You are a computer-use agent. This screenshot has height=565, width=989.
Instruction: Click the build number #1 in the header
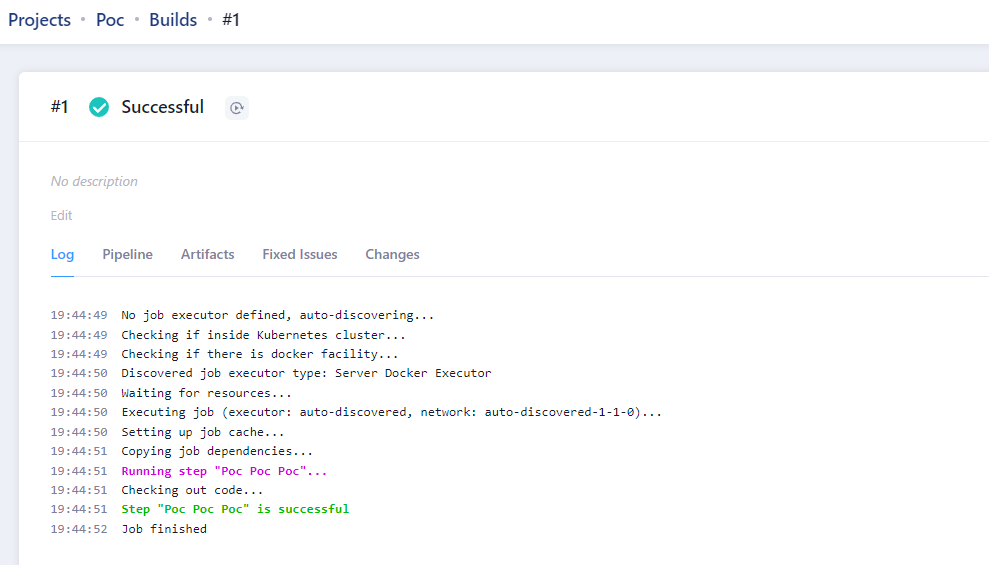(x=60, y=107)
